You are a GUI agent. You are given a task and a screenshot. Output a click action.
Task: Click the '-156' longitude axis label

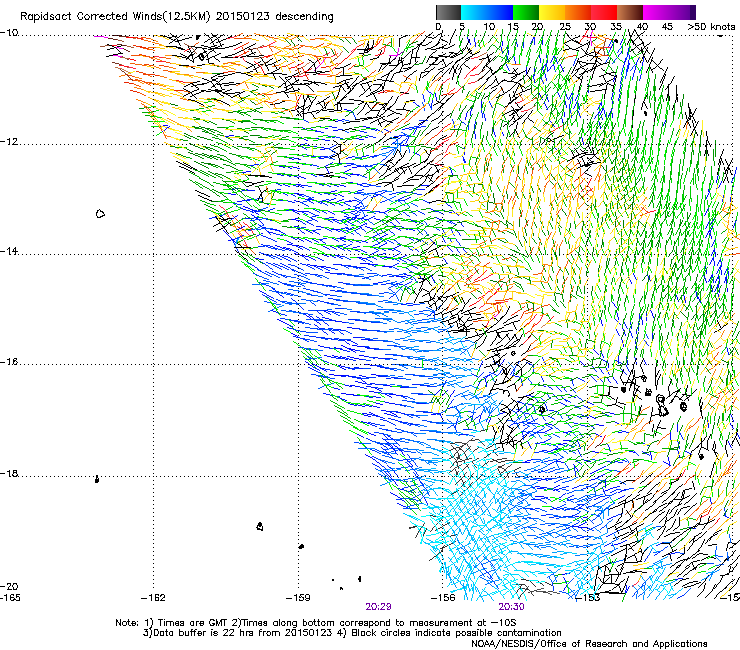pyautogui.click(x=443, y=598)
